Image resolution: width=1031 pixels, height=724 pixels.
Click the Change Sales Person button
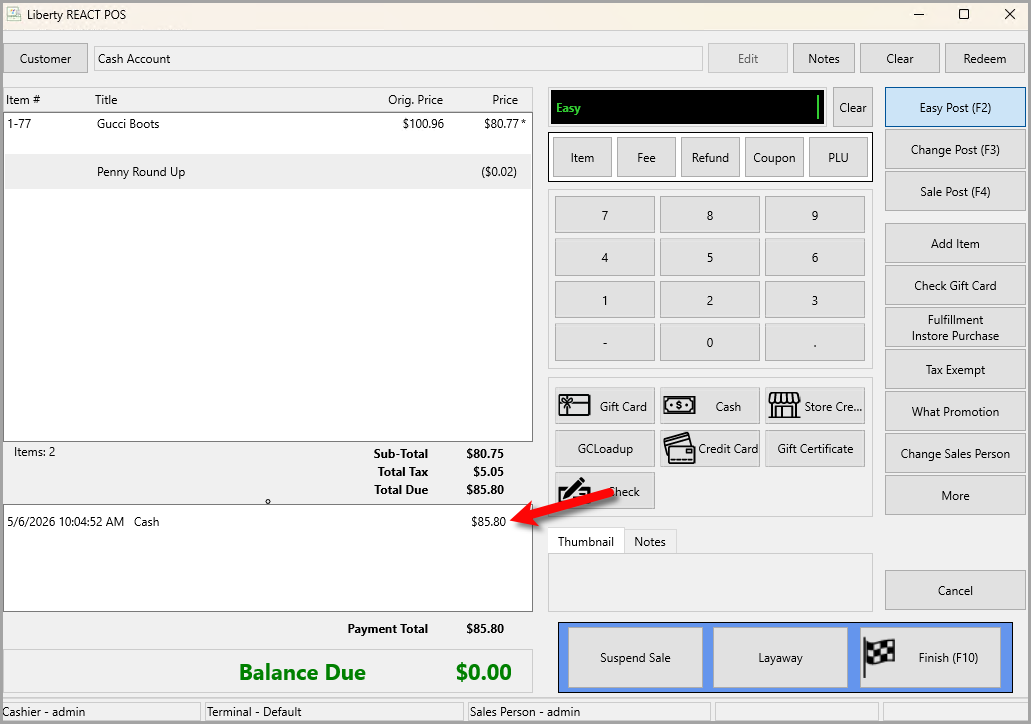pos(955,453)
